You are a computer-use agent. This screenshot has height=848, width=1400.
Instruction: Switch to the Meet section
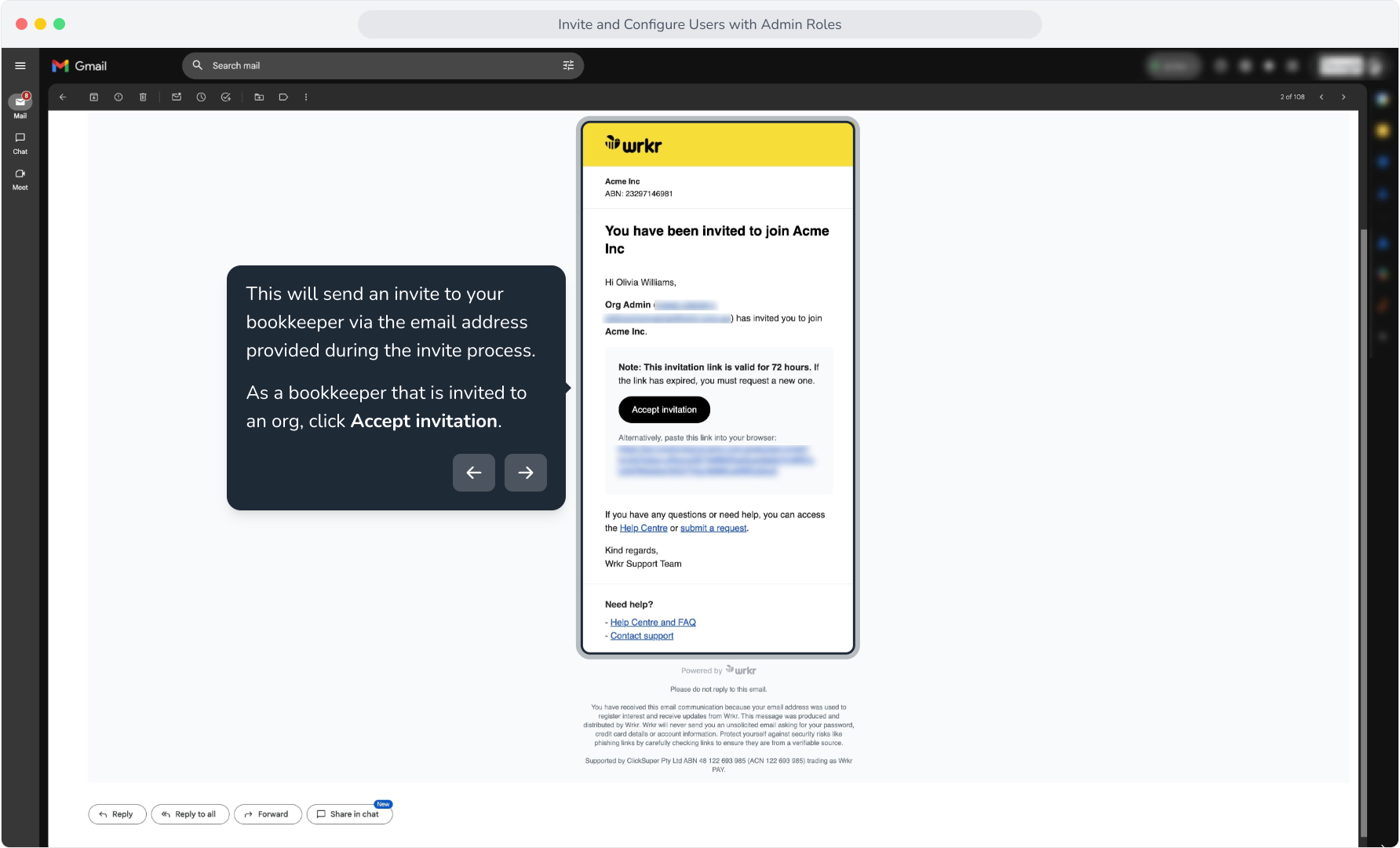pyautogui.click(x=20, y=180)
